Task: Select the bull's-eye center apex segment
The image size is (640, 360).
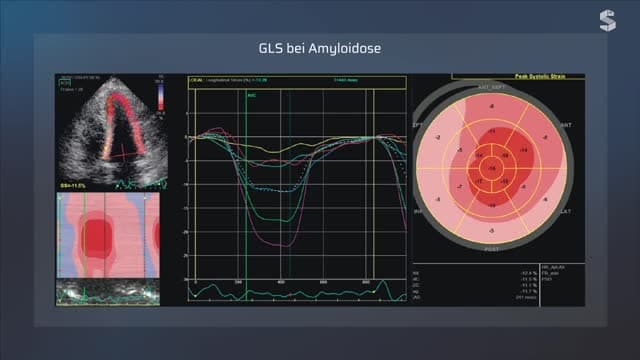Action: (x=492, y=168)
